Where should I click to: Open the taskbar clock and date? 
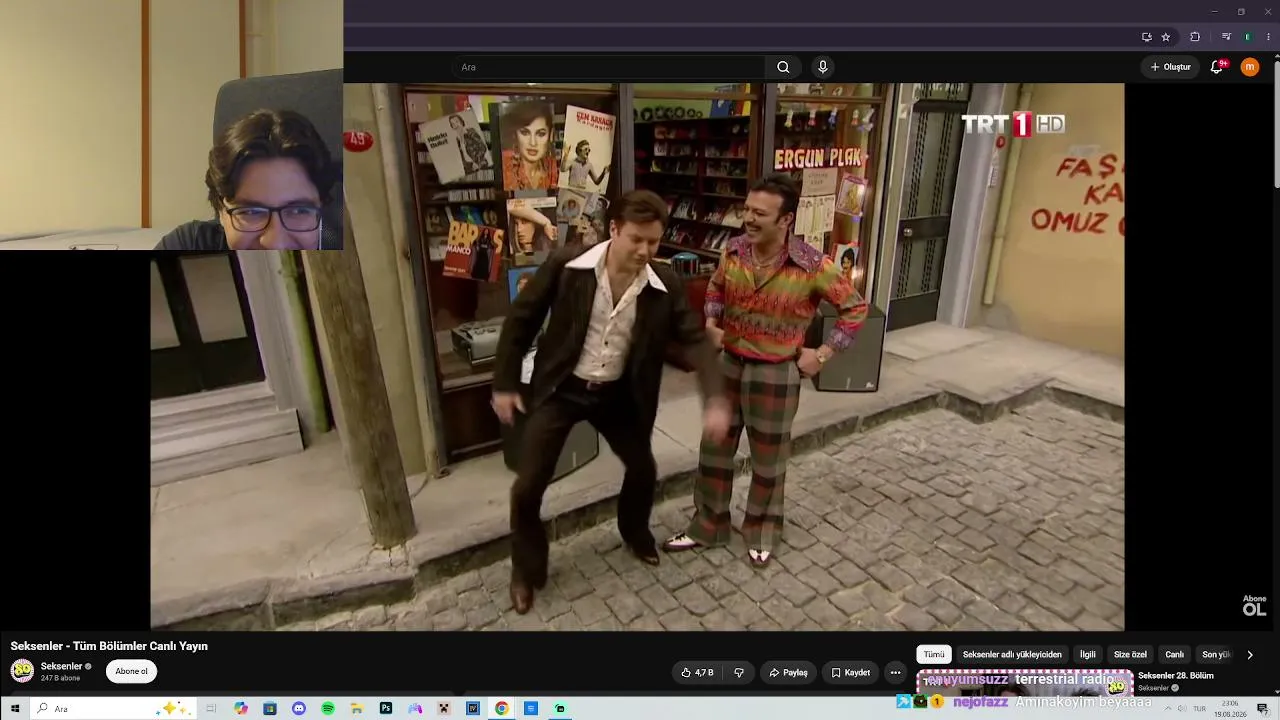tap(1231, 709)
